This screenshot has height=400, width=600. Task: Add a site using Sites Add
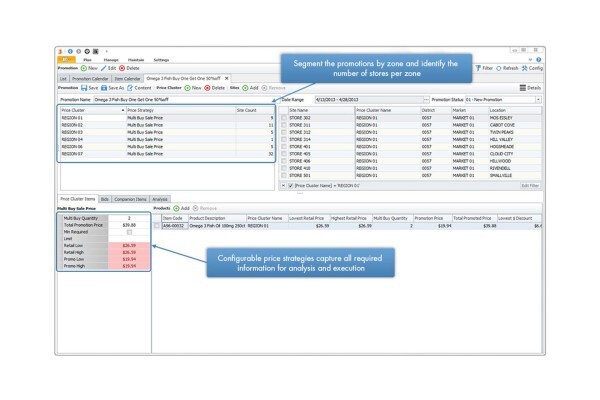click(245, 88)
